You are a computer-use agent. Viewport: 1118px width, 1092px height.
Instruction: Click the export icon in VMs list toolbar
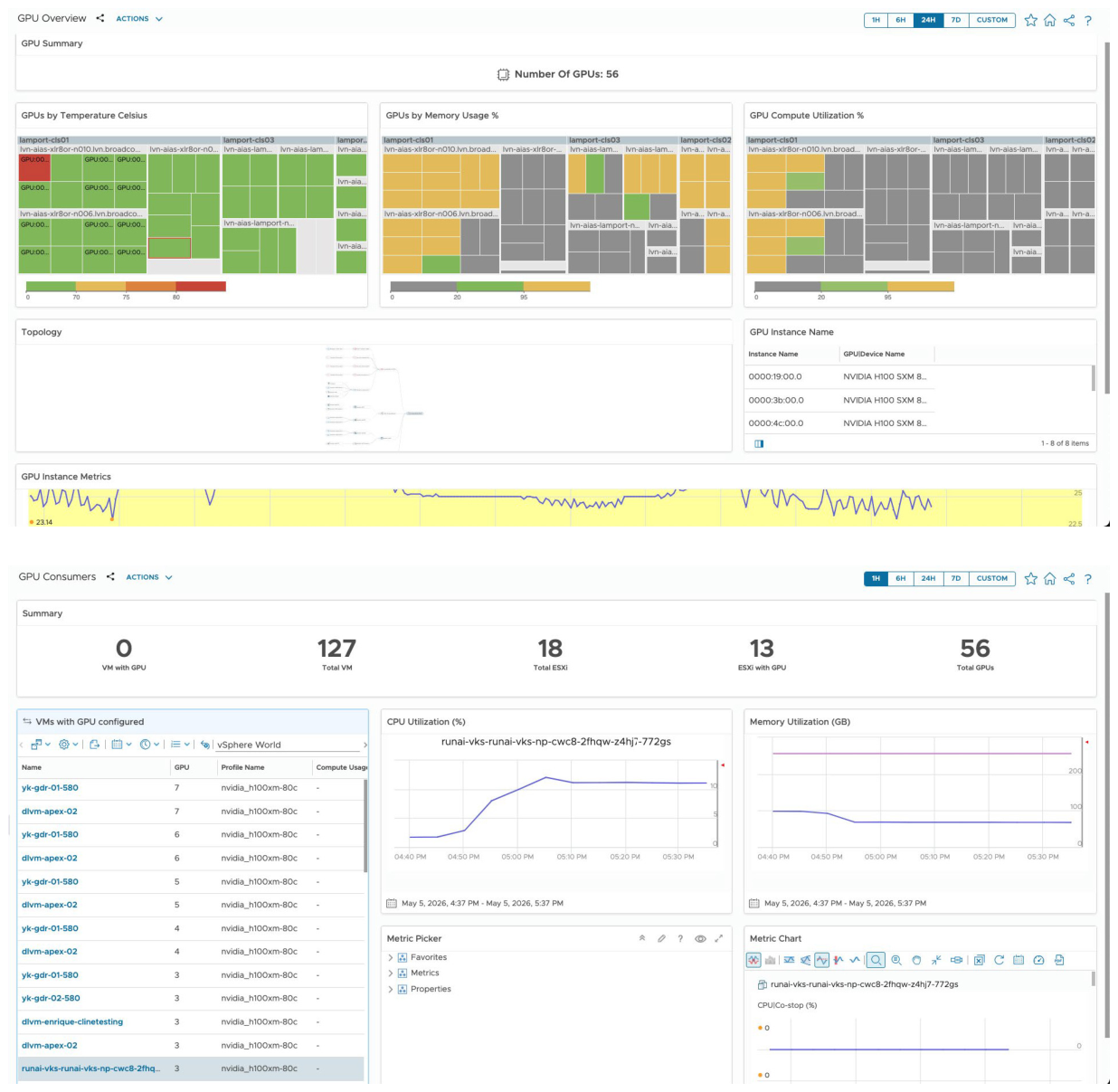tap(94, 745)
